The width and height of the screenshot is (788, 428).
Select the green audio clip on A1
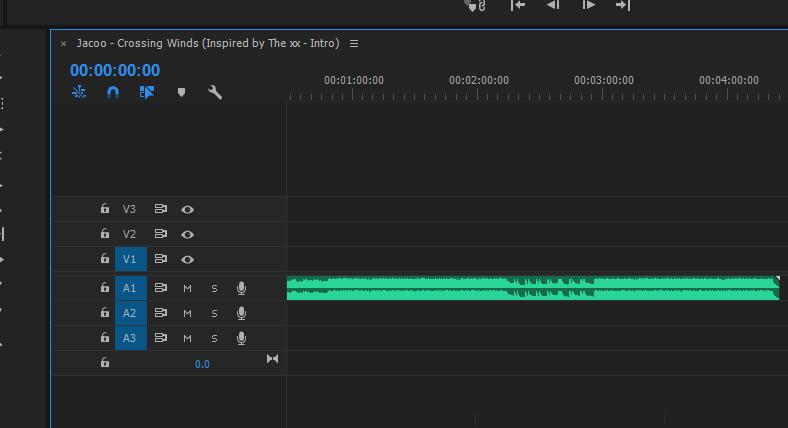coord(532,288)
